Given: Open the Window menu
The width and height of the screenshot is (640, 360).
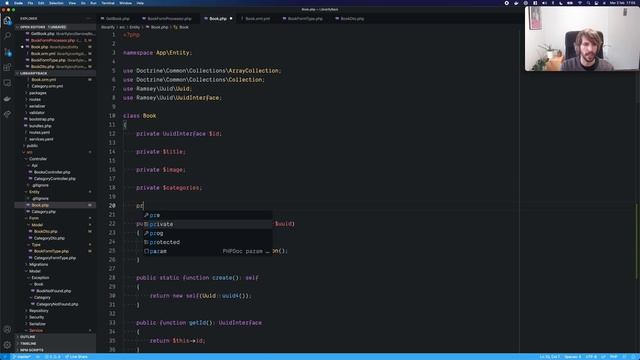Looking at the screenshot, I should (x=126, y=3).
